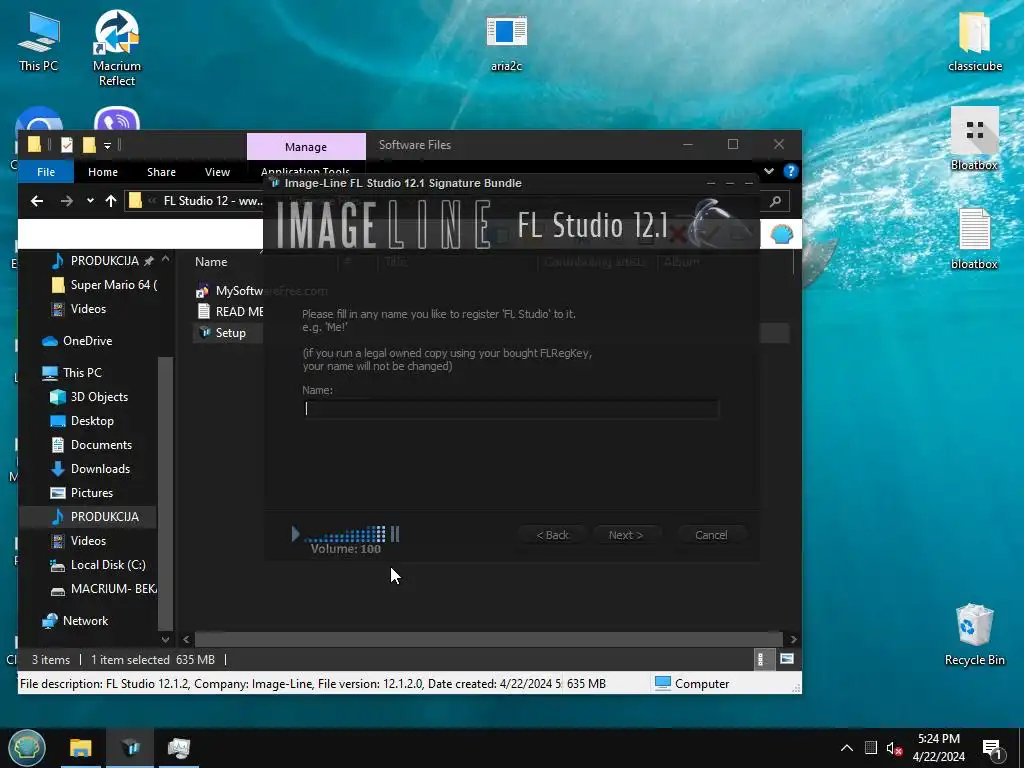Screen dimensions: 1024x768
Task: Open the Start menu shell button
Action: point(27,748)
